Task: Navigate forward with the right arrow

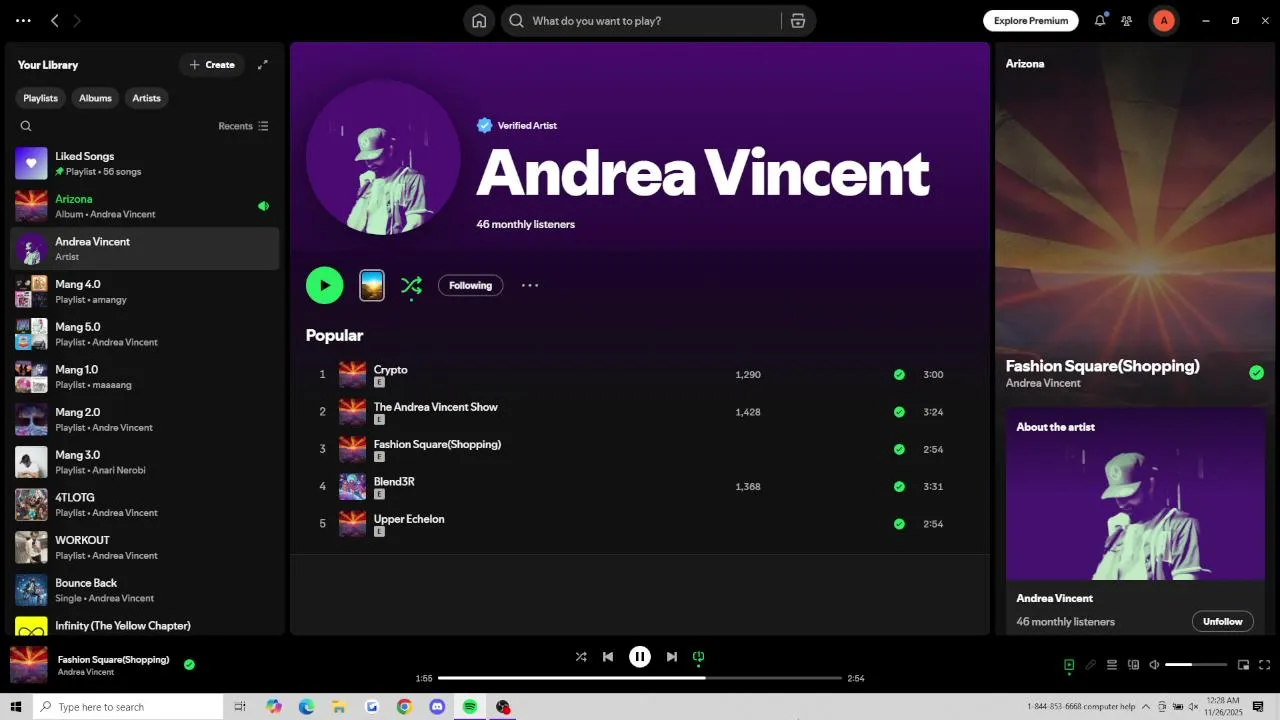Action: (x=77, y=20)
